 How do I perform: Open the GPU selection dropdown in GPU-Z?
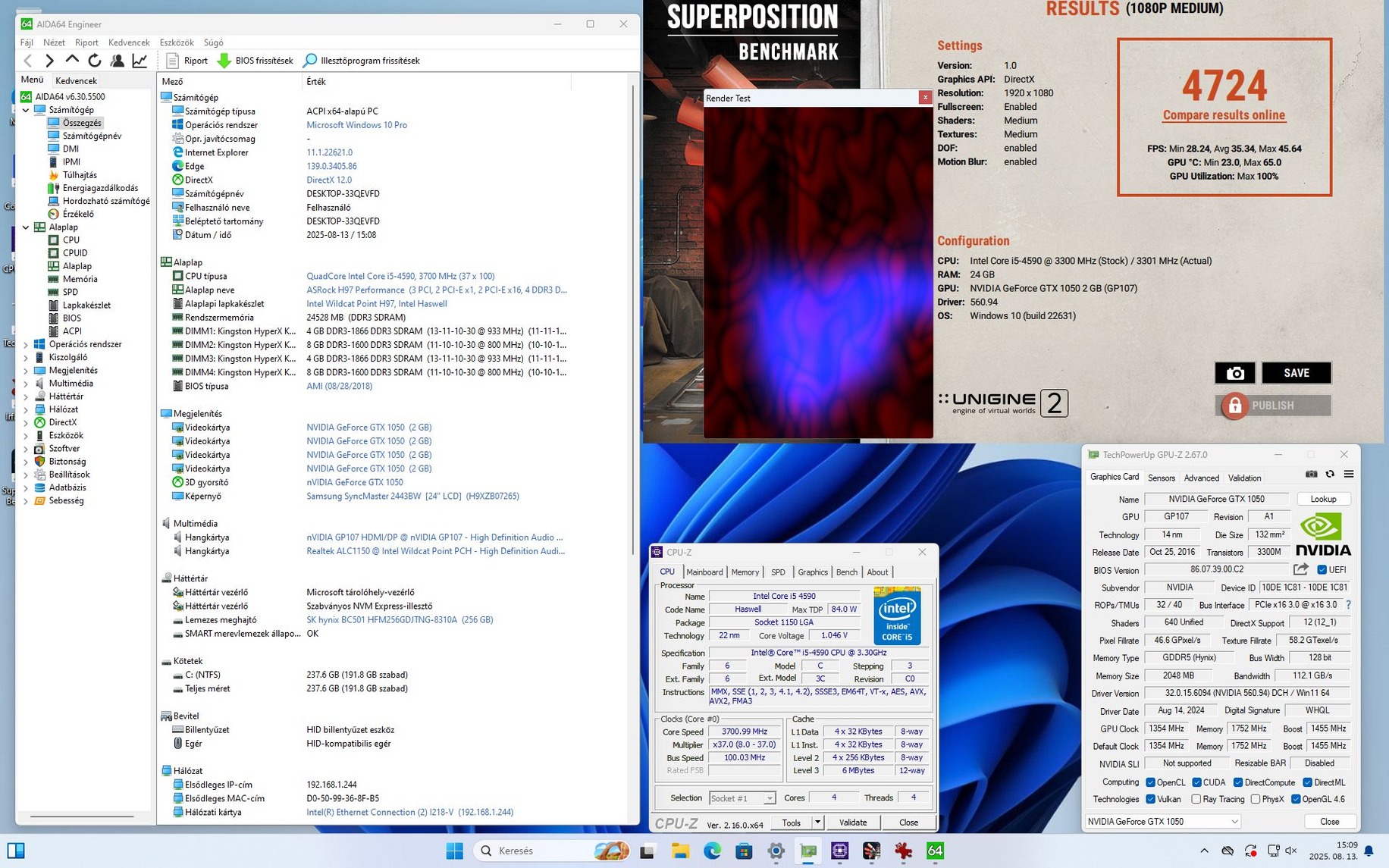tap(1163, 821)
